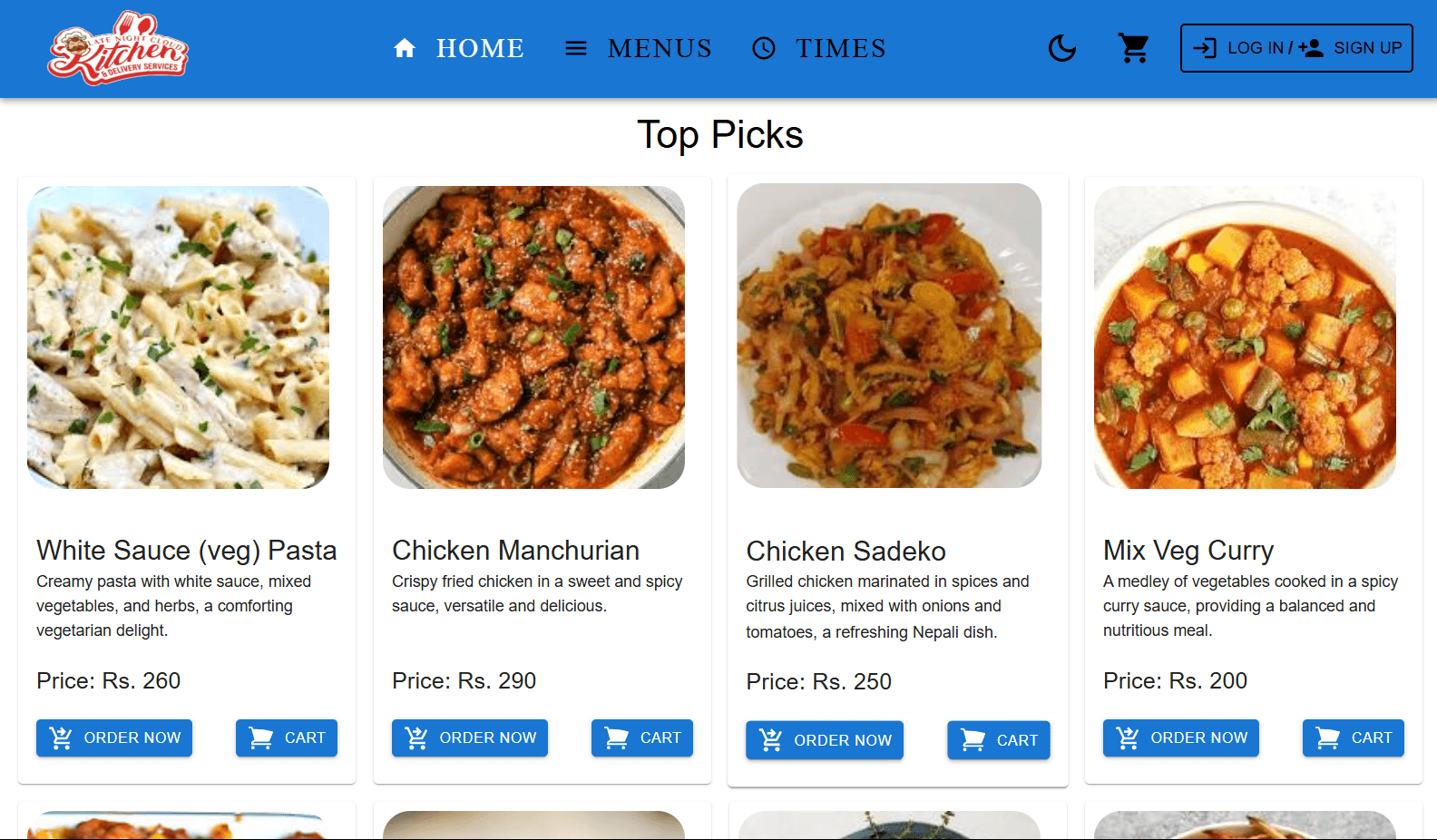Toggle dark mode with the moon icon
This screenshot has width=1437, height=840.
point(1061,48)
